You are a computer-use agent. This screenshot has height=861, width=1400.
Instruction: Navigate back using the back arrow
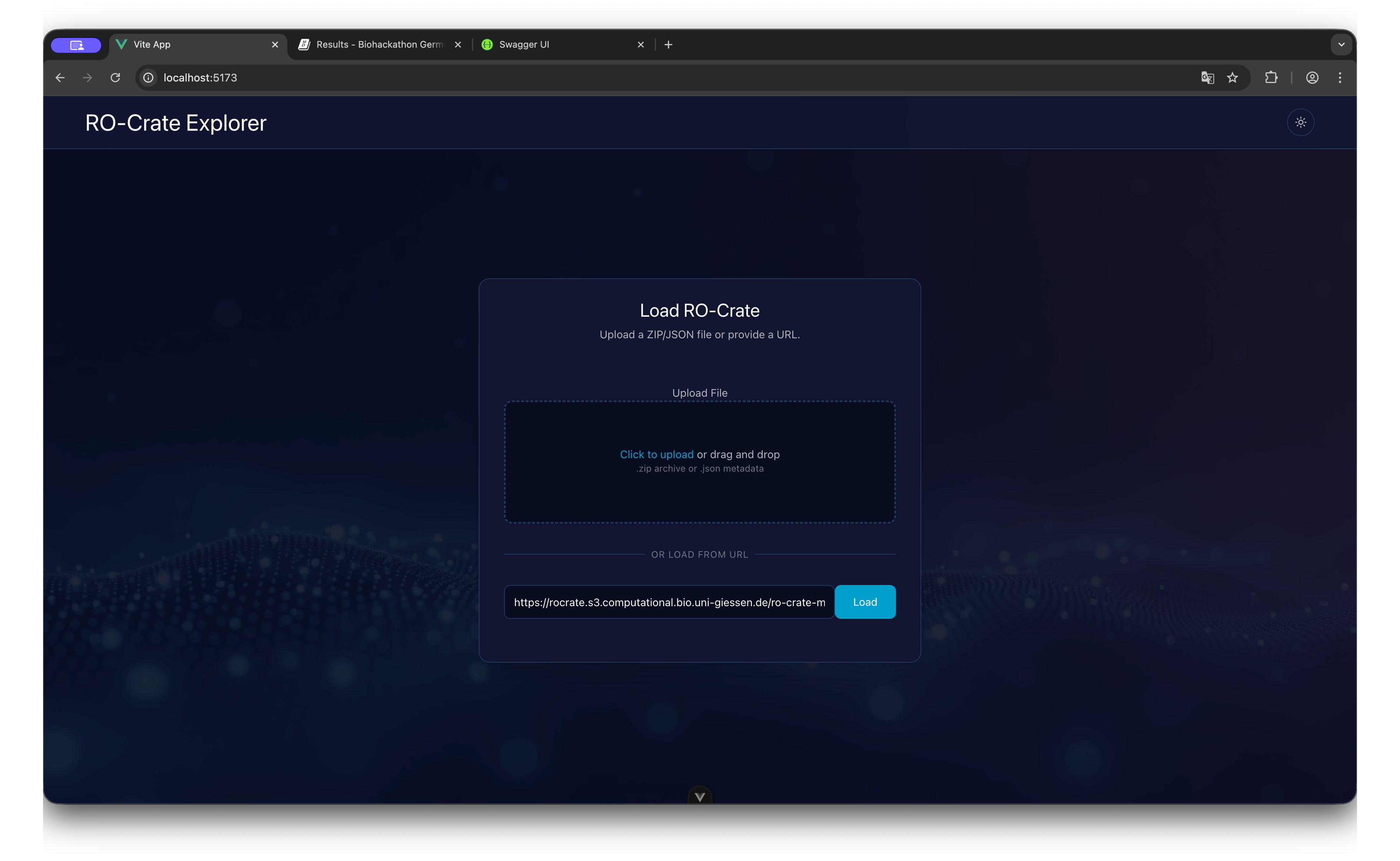coord(60,77)
